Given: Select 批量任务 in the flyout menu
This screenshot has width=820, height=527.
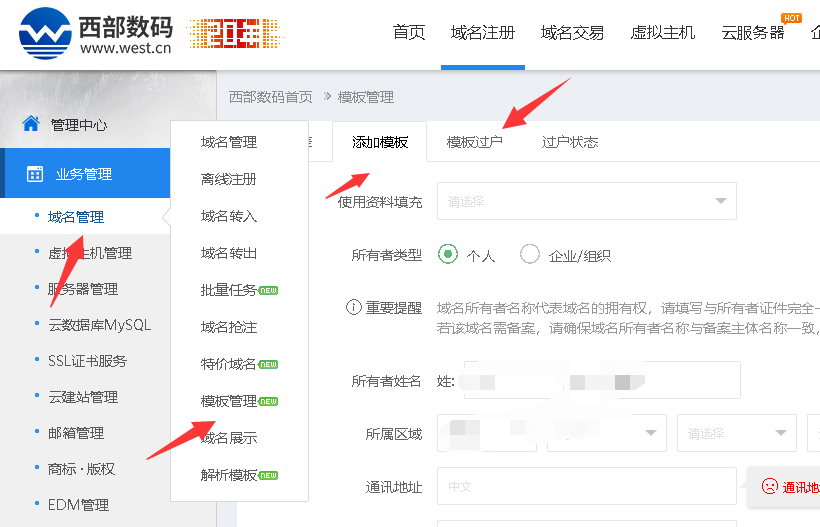Looking at the screenshot, I should point(229,290).
